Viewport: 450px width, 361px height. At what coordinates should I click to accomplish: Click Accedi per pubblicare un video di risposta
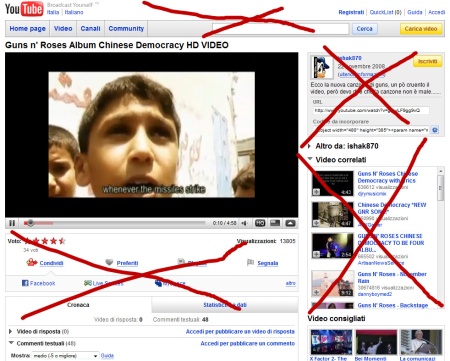pyautogui.click(x=240, y=331)
